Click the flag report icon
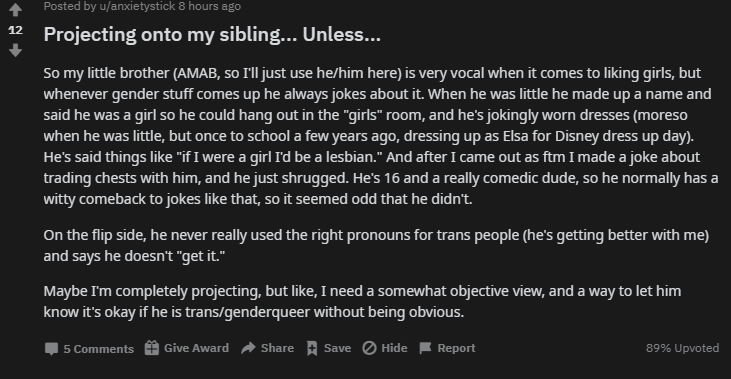 point(425,348)
